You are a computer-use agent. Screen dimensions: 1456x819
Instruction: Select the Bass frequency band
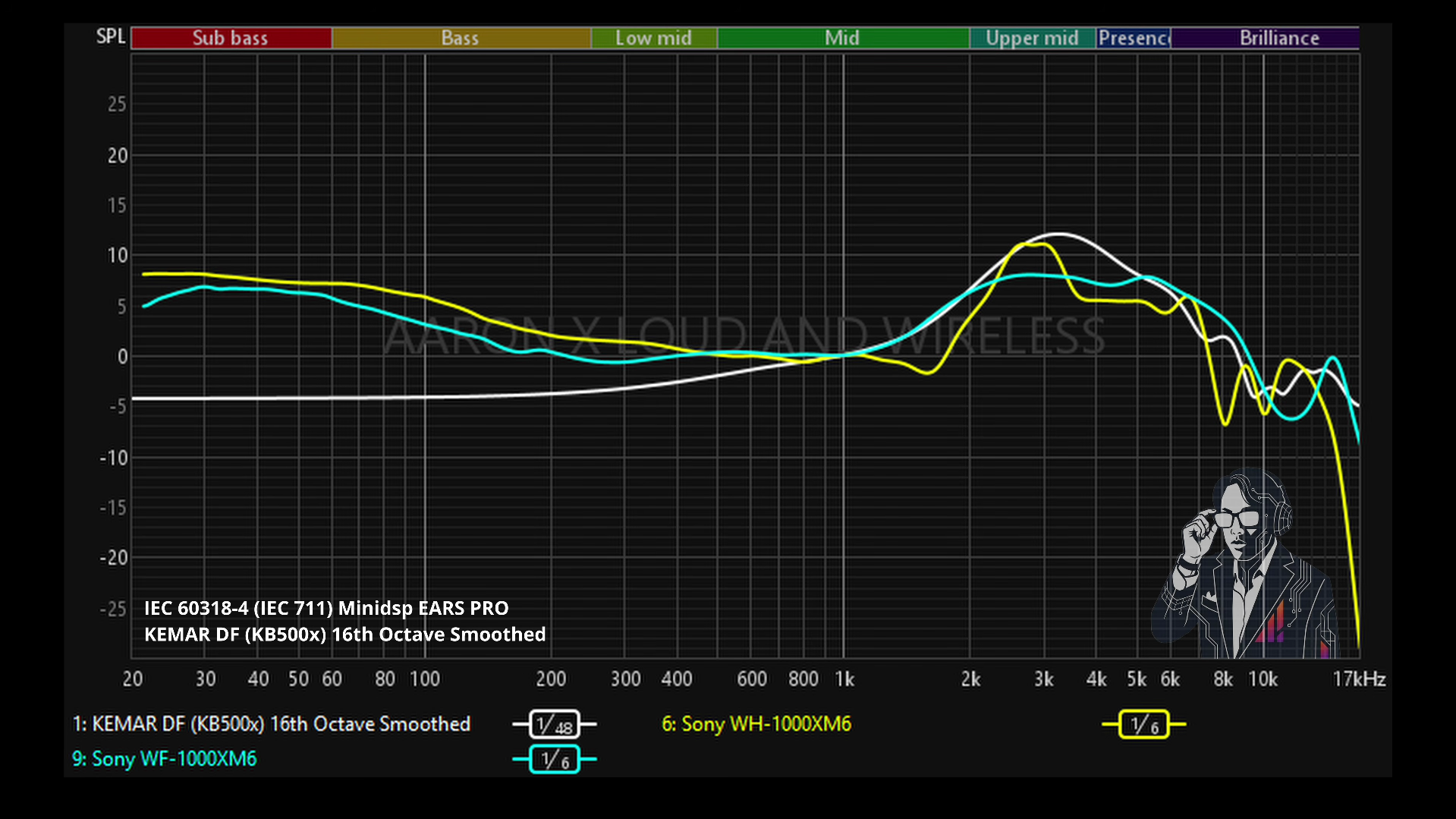(461, 38)
